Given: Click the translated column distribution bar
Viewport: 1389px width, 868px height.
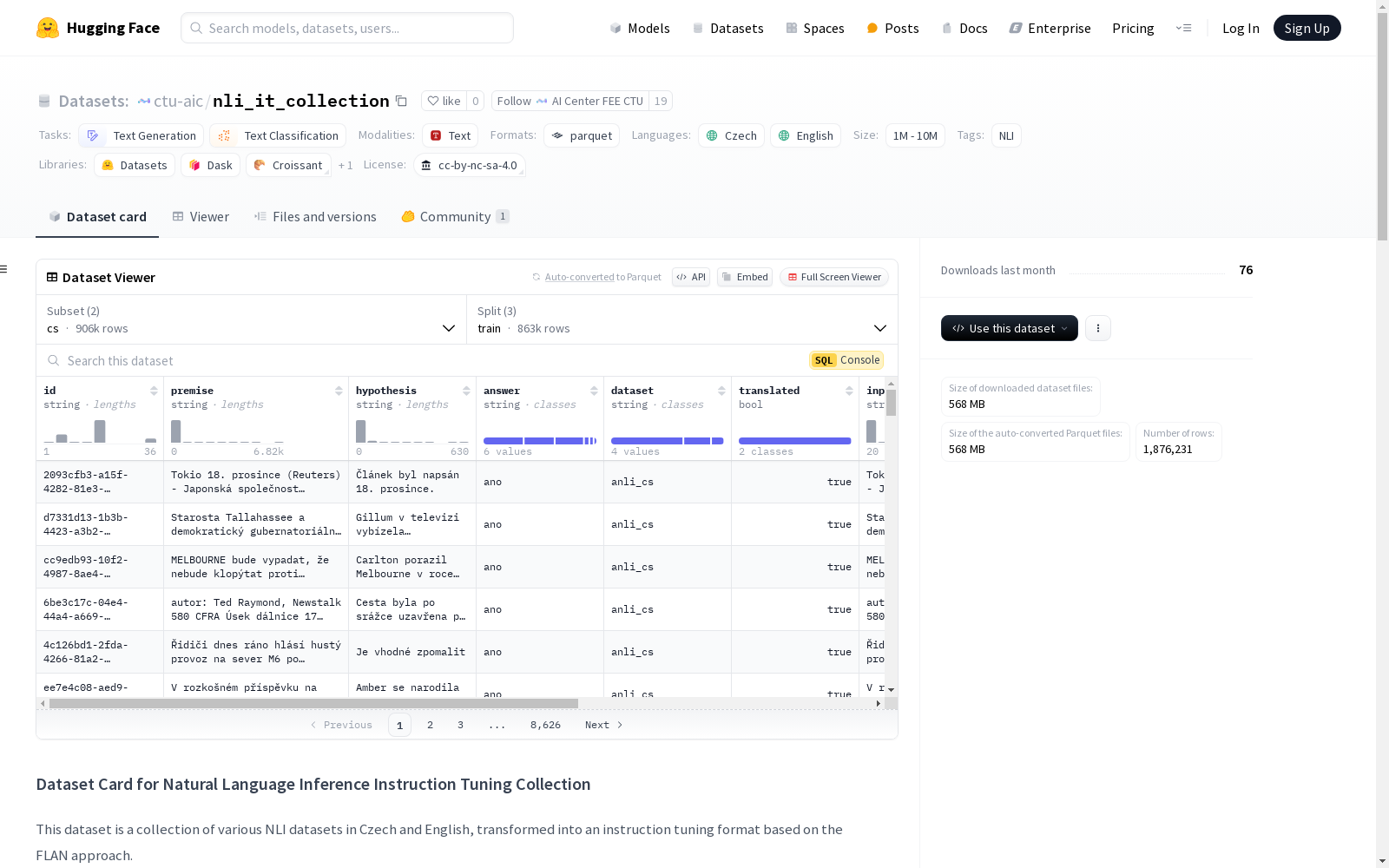Looking at the screenshot, I should [x=795, y=441].
